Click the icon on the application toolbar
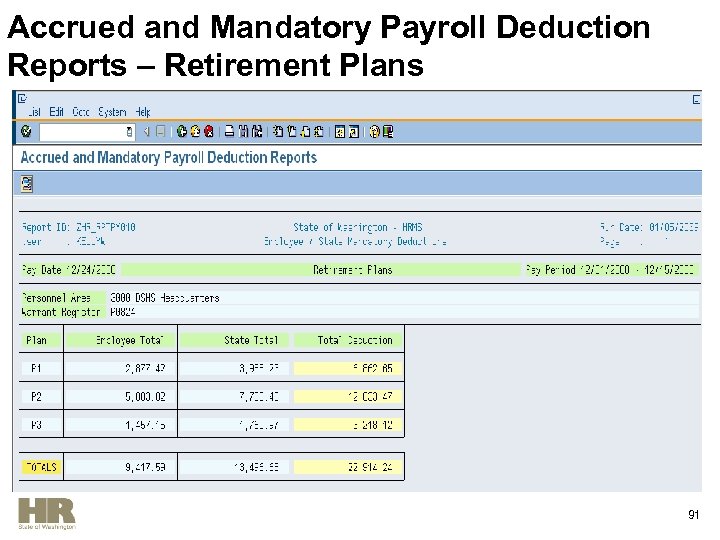This screenshot has height=540, width=720. [x=27, y=184]
